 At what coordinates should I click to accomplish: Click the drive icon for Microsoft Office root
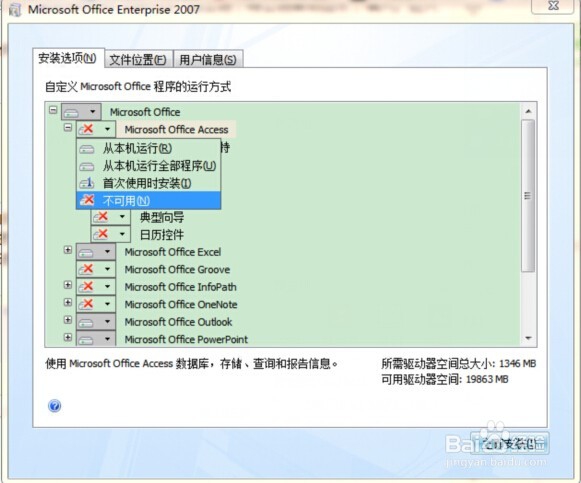coord(71,113)
